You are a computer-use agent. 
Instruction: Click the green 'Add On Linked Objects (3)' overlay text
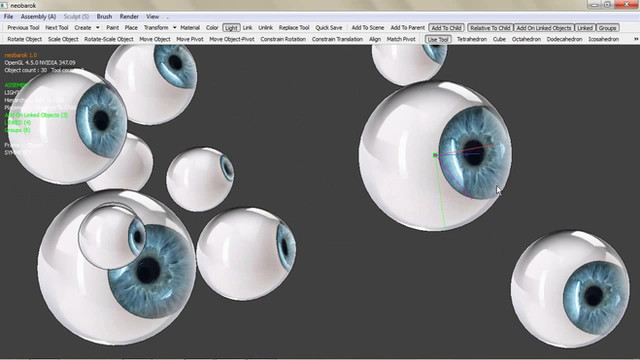point(36,115)
